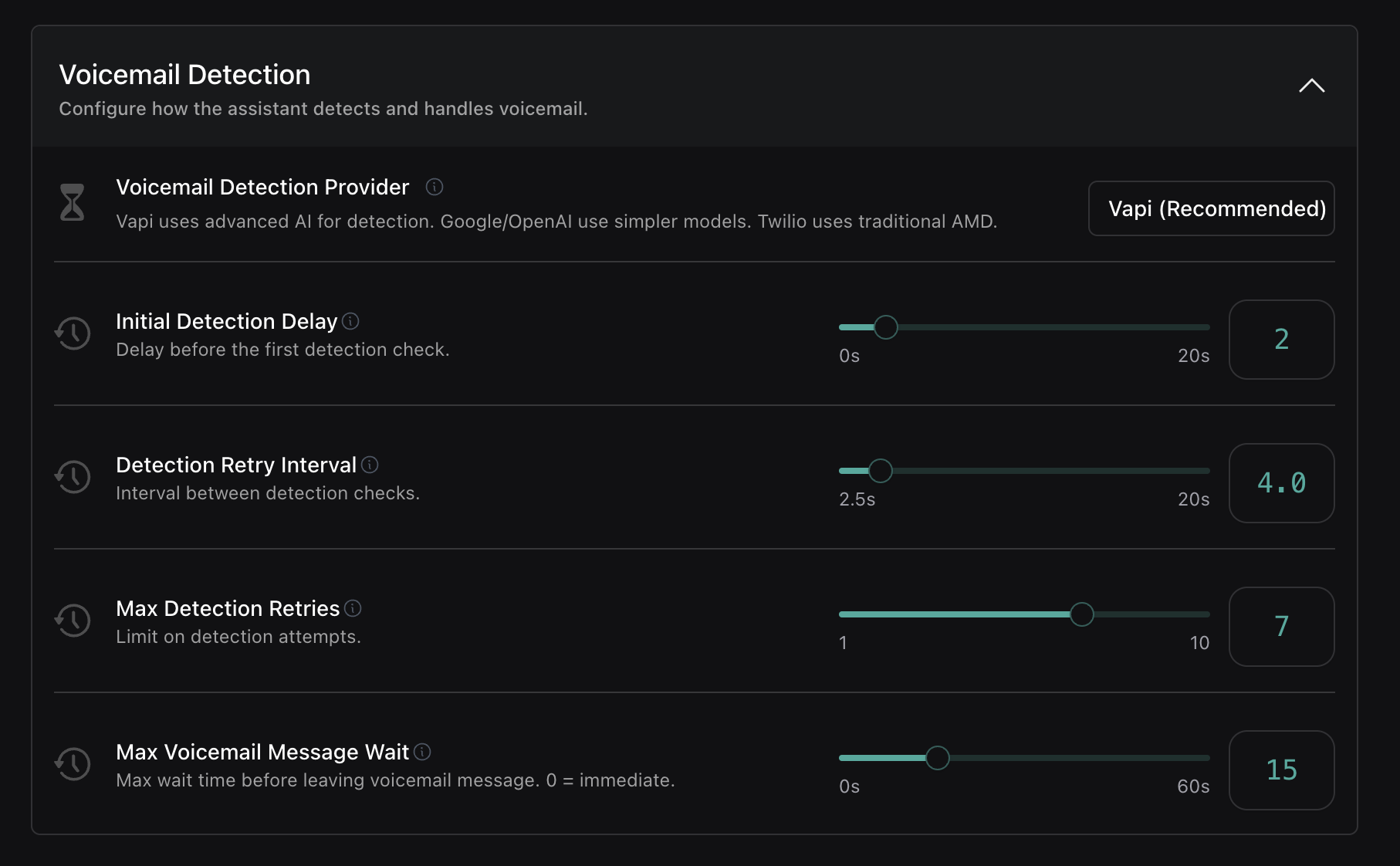The image size is (1400, 866).
Task: Show info for Max Voicemail Message Wait
Action: click(422, 752)
